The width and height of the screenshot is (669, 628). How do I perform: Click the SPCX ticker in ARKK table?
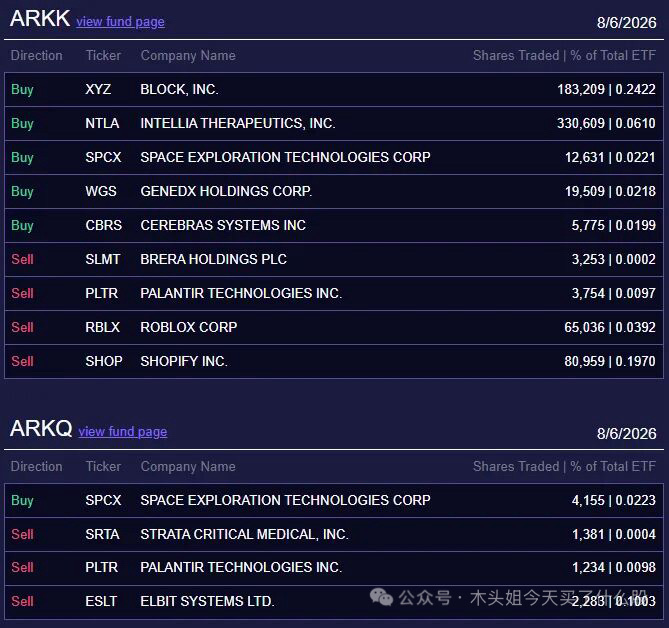pos(103,157)
